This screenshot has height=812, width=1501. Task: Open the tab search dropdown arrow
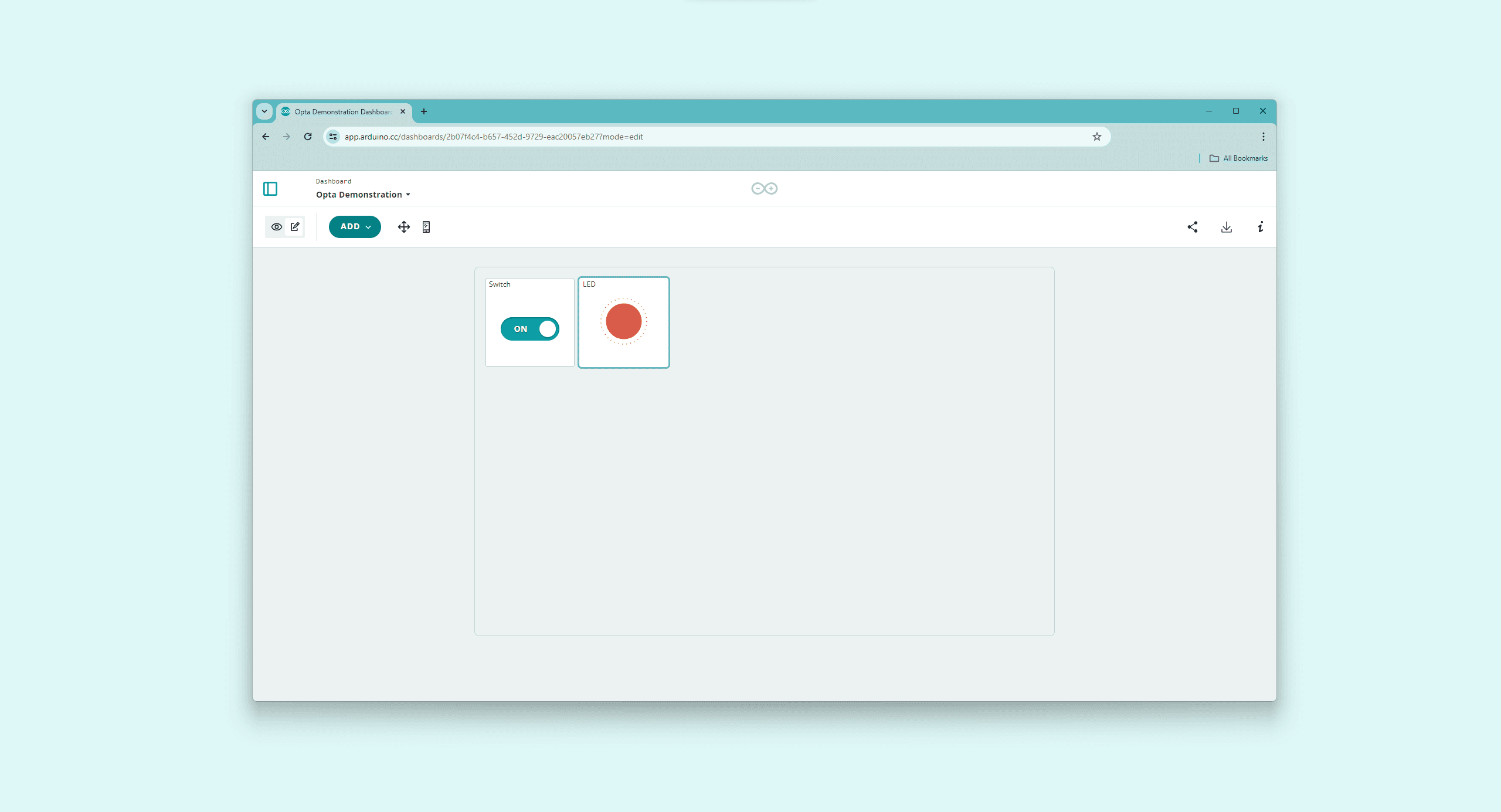pos(264,111)
